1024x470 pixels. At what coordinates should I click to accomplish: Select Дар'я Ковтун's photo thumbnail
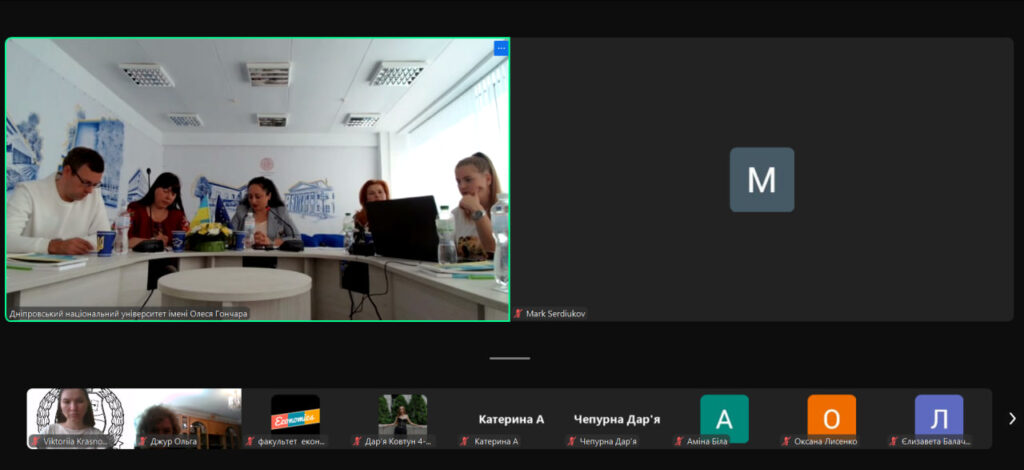402,412
